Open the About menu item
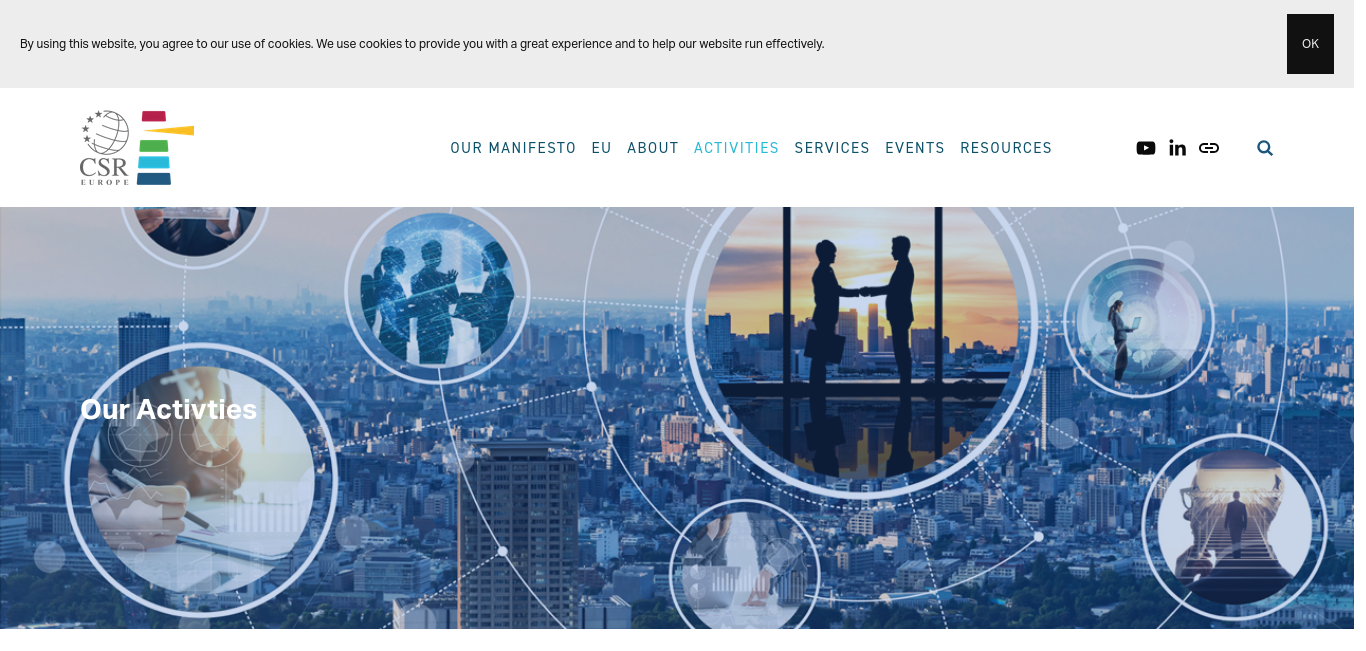 pos(653,148)
